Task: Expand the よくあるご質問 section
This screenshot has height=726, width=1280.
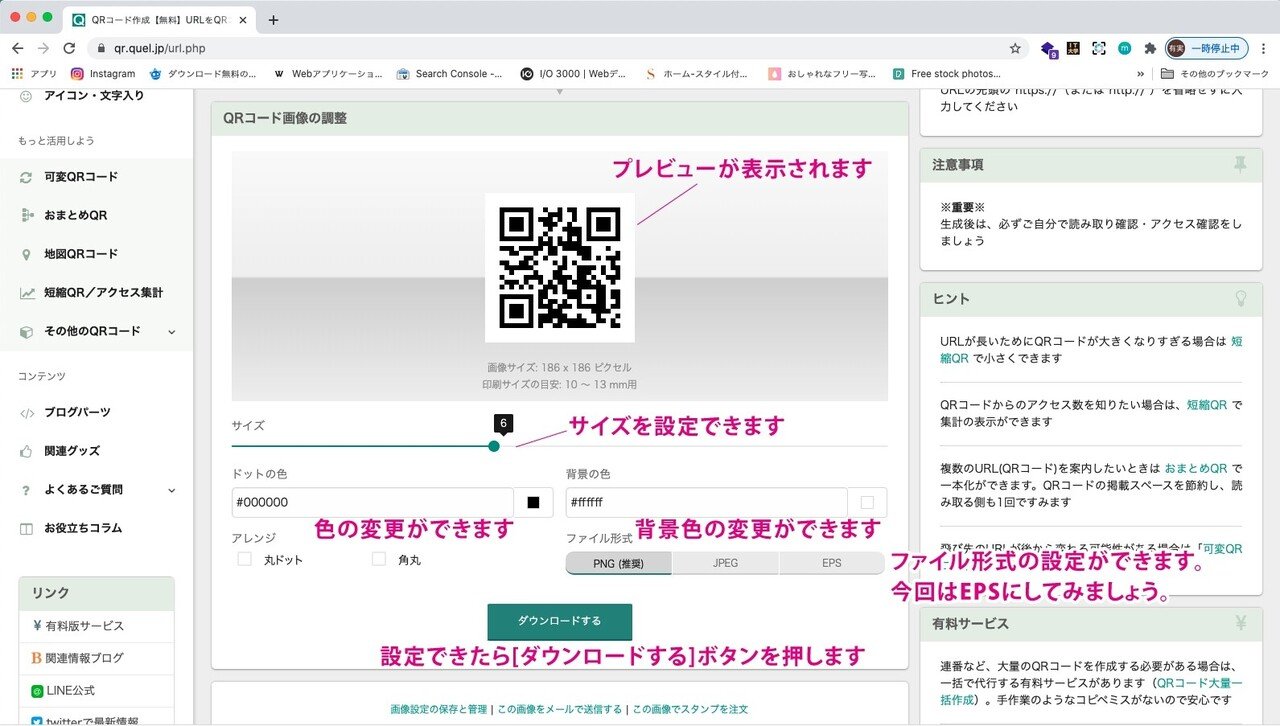Action: pyautogui.click(x=83, y=489)
